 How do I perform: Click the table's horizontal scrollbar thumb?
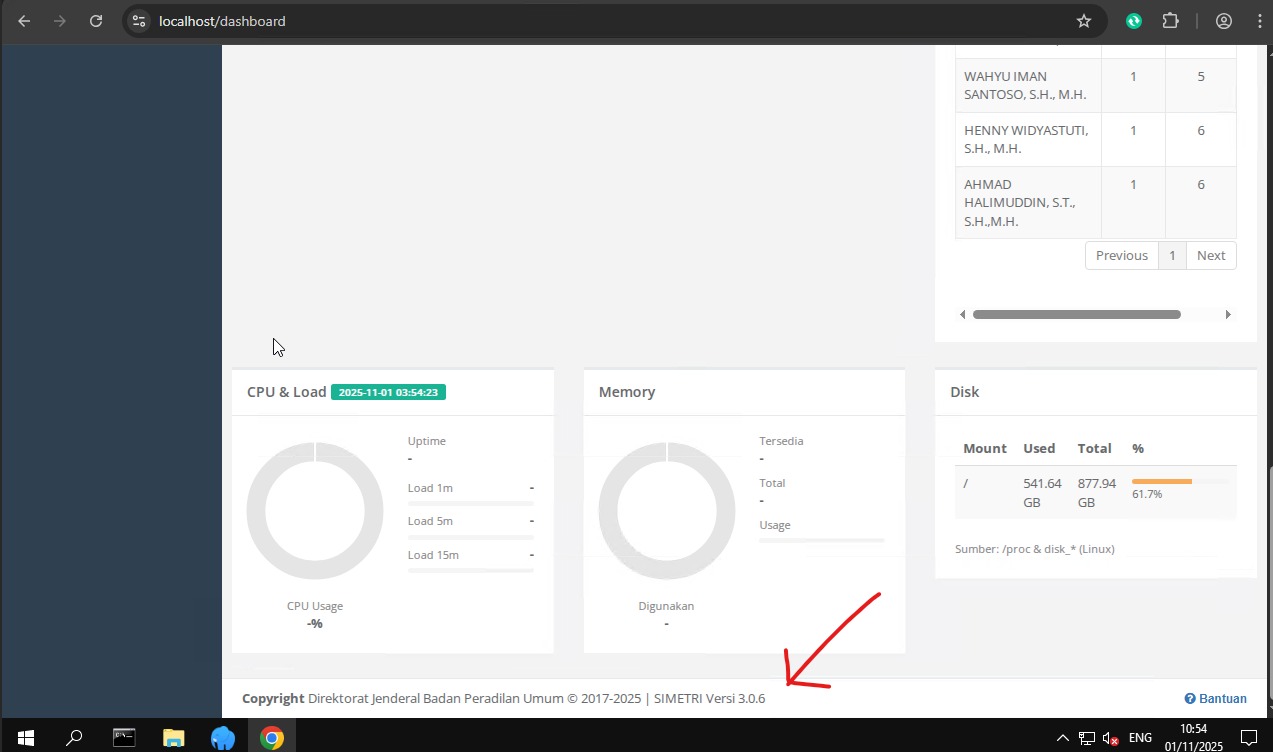tap(1076, 314)
